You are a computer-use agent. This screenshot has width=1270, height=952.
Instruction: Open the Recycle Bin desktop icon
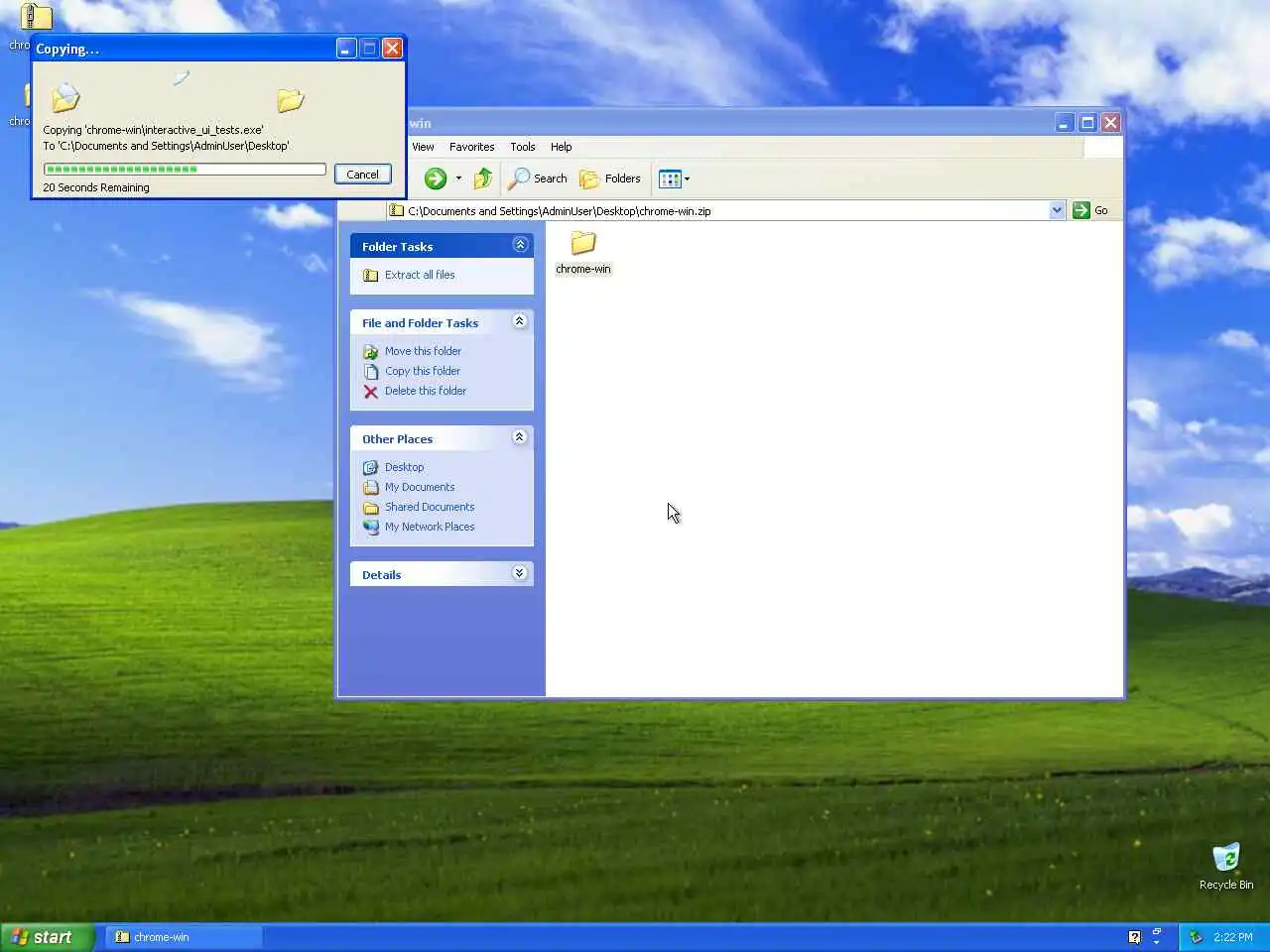pos(1226,866)
